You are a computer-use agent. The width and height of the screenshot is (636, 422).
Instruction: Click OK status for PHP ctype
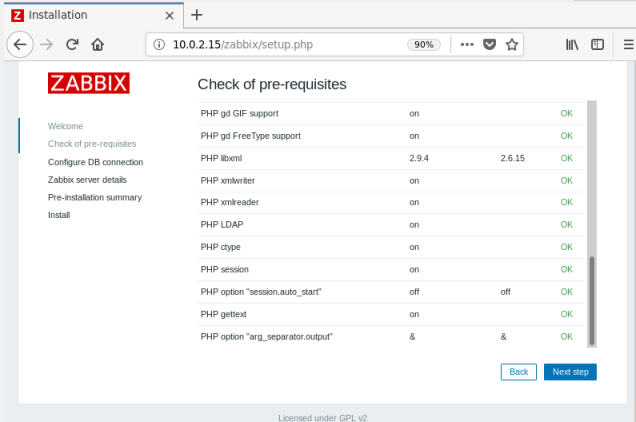566,247
